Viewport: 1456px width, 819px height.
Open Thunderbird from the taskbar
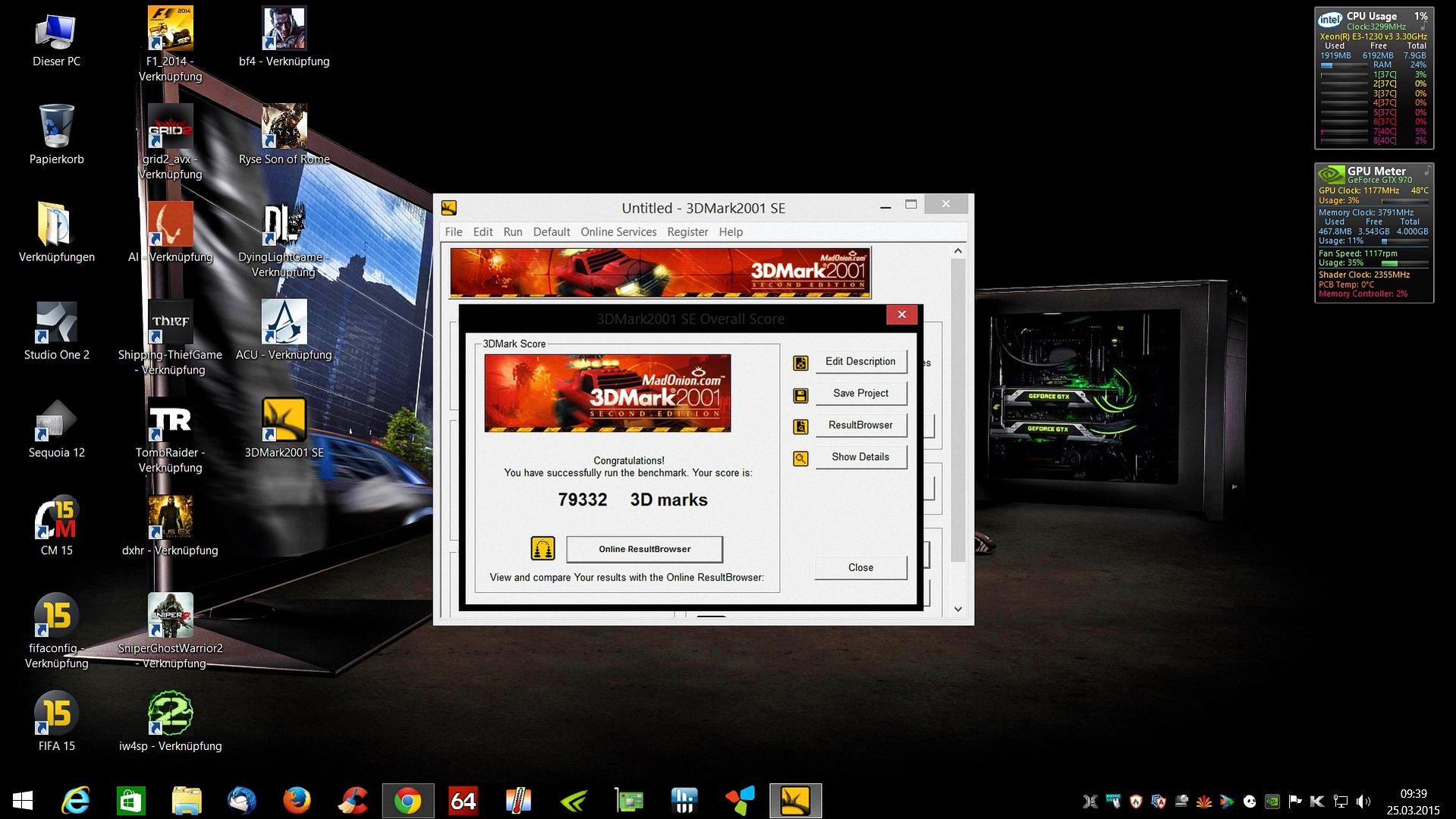241,801
